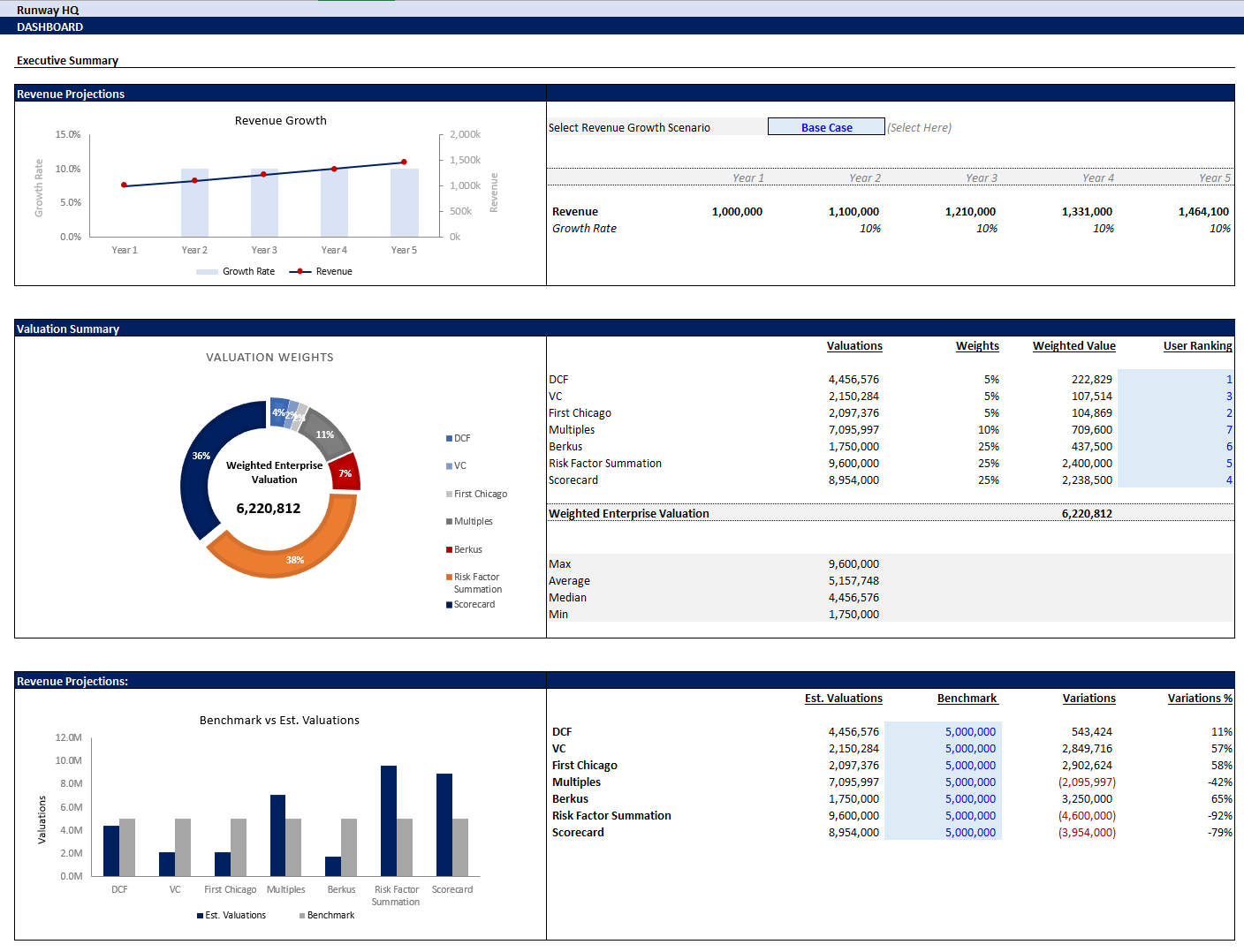
Task: Select the Scorecard User Ranking cell
Action: (x=1175, y=480)
